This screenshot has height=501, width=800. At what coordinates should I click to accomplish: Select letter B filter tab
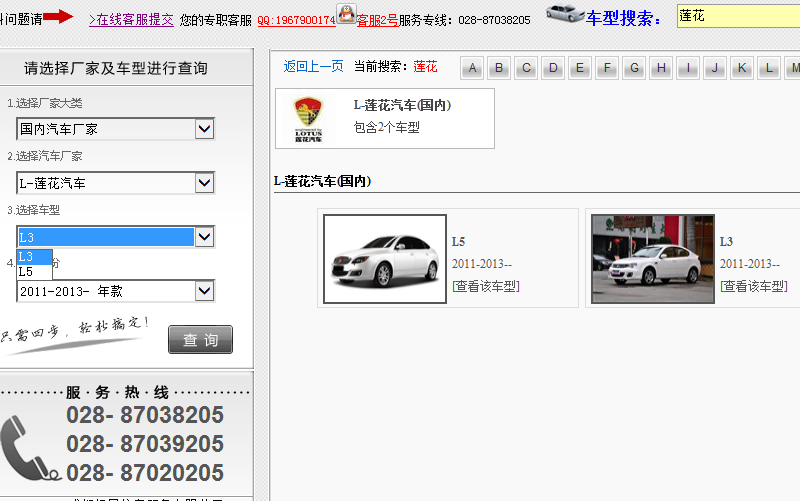point(499,68)
